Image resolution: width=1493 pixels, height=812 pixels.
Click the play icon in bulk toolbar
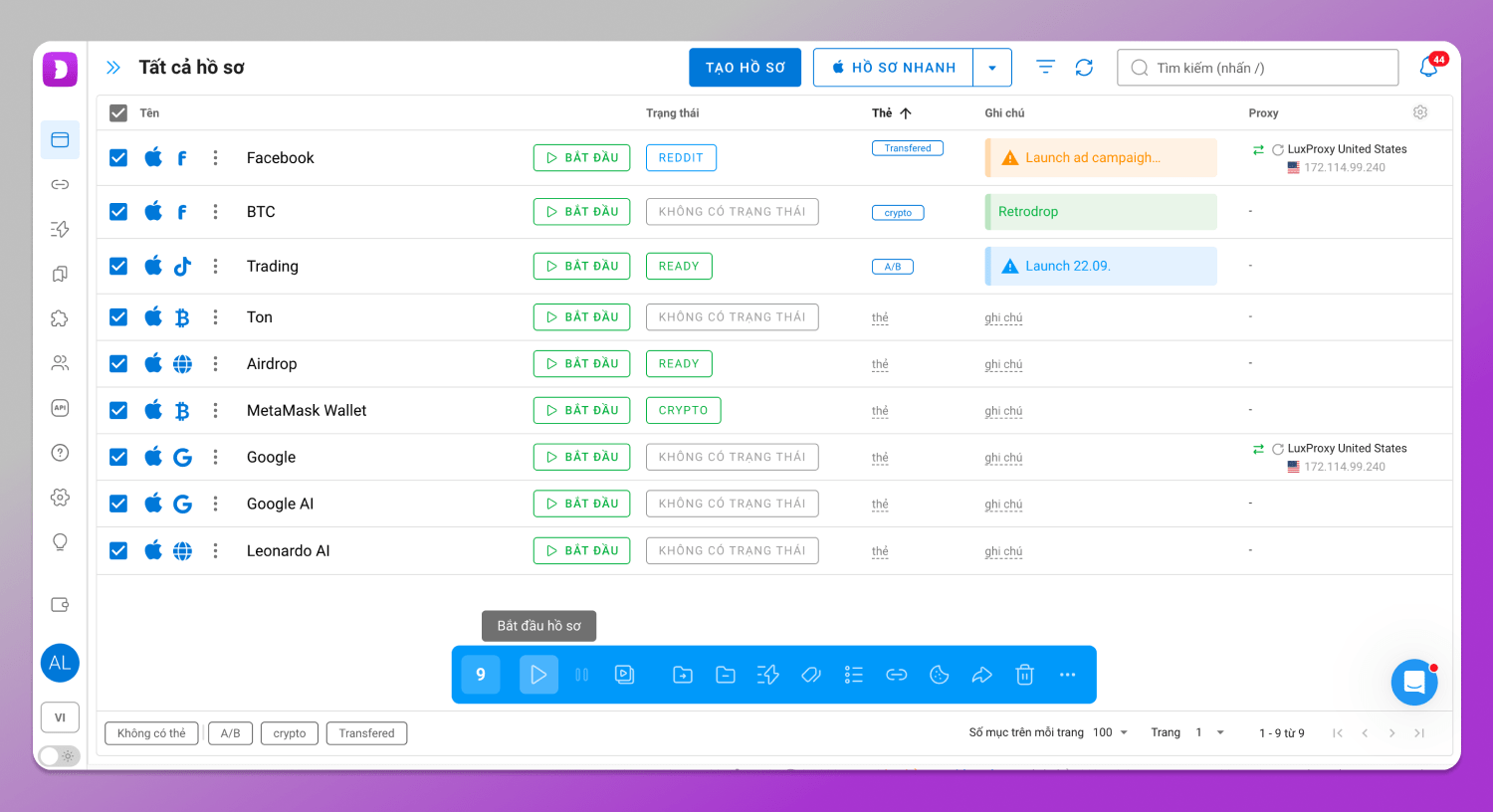(538, 675)
